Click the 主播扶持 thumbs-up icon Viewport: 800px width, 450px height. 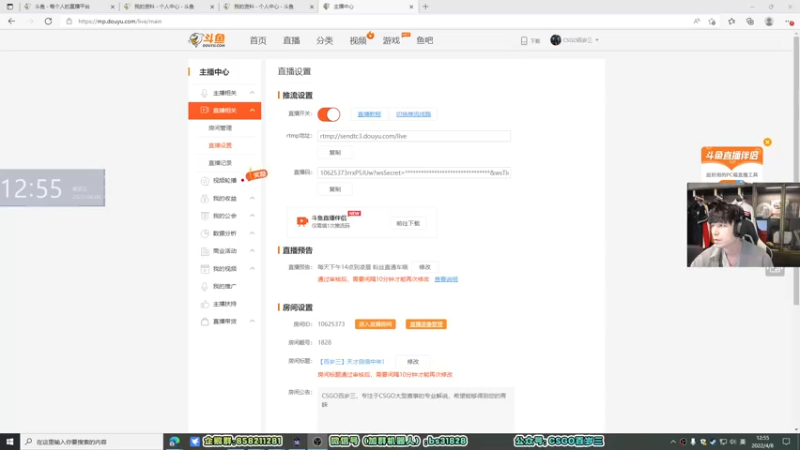click(x=205, y=304)
